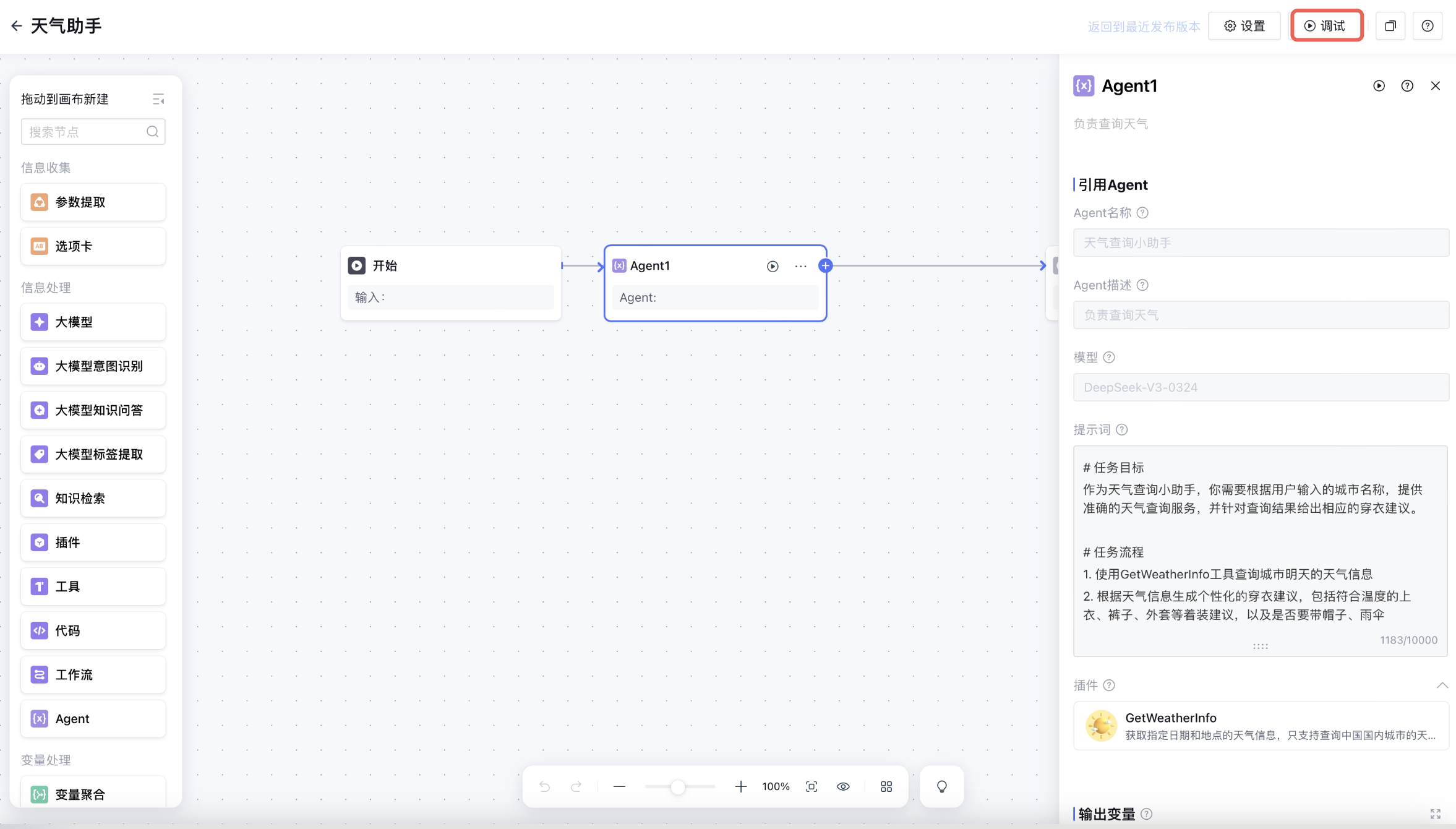
Task: Toggle the eye preview icon in the bottom toolbar
Action: (843, 786)
